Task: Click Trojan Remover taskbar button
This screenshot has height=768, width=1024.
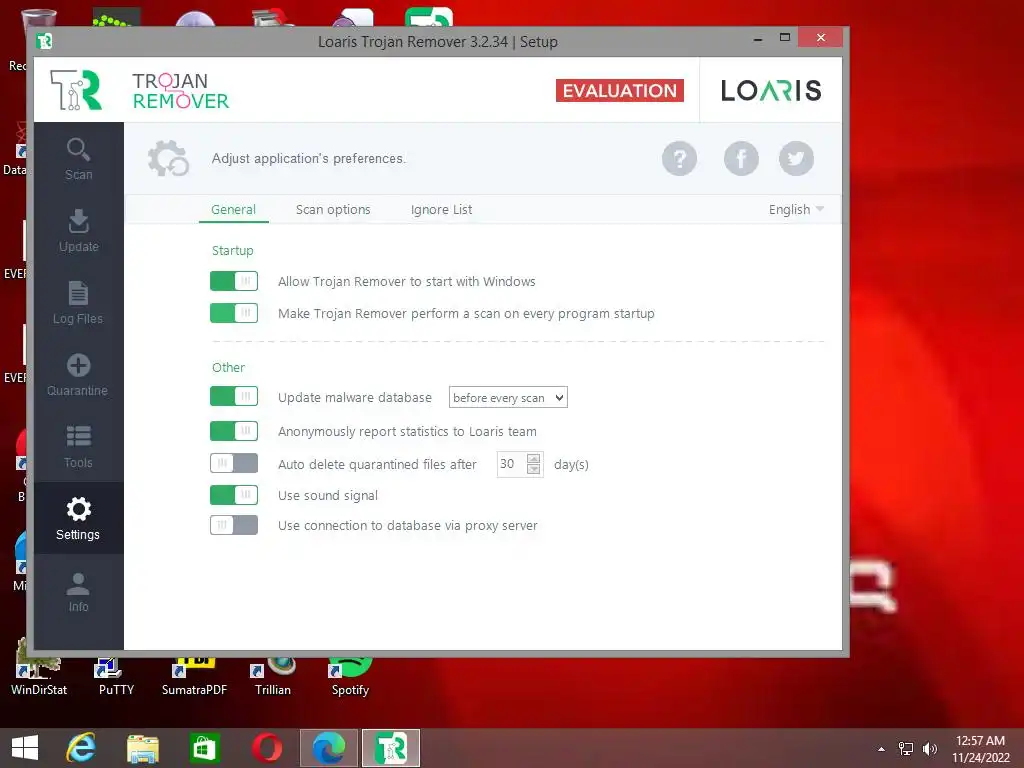Action: [x=391, y=748]
